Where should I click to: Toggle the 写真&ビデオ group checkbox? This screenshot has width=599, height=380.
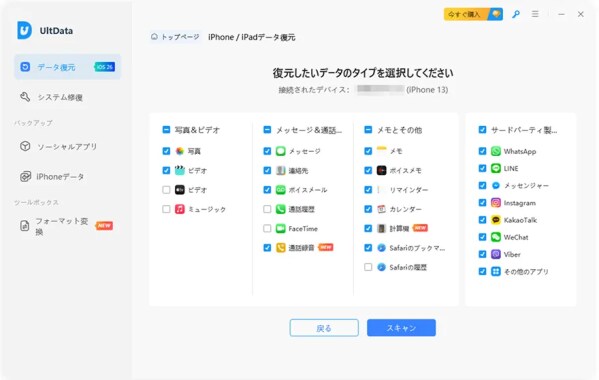pyautogui.click(x=166, y=130)
